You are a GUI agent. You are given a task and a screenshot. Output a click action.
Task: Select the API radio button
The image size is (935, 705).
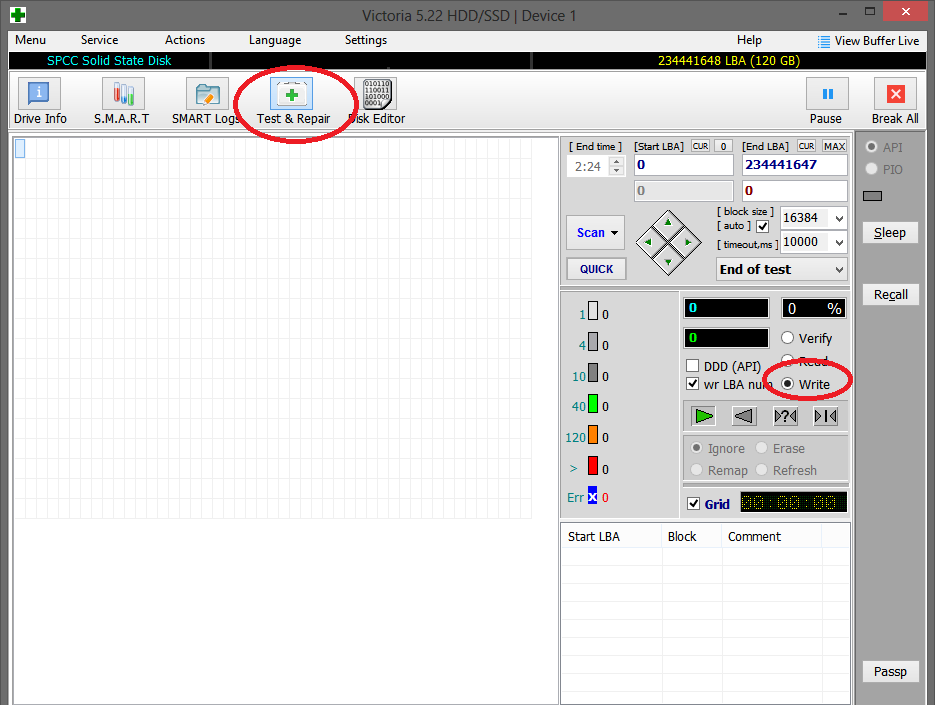point(871,147)
